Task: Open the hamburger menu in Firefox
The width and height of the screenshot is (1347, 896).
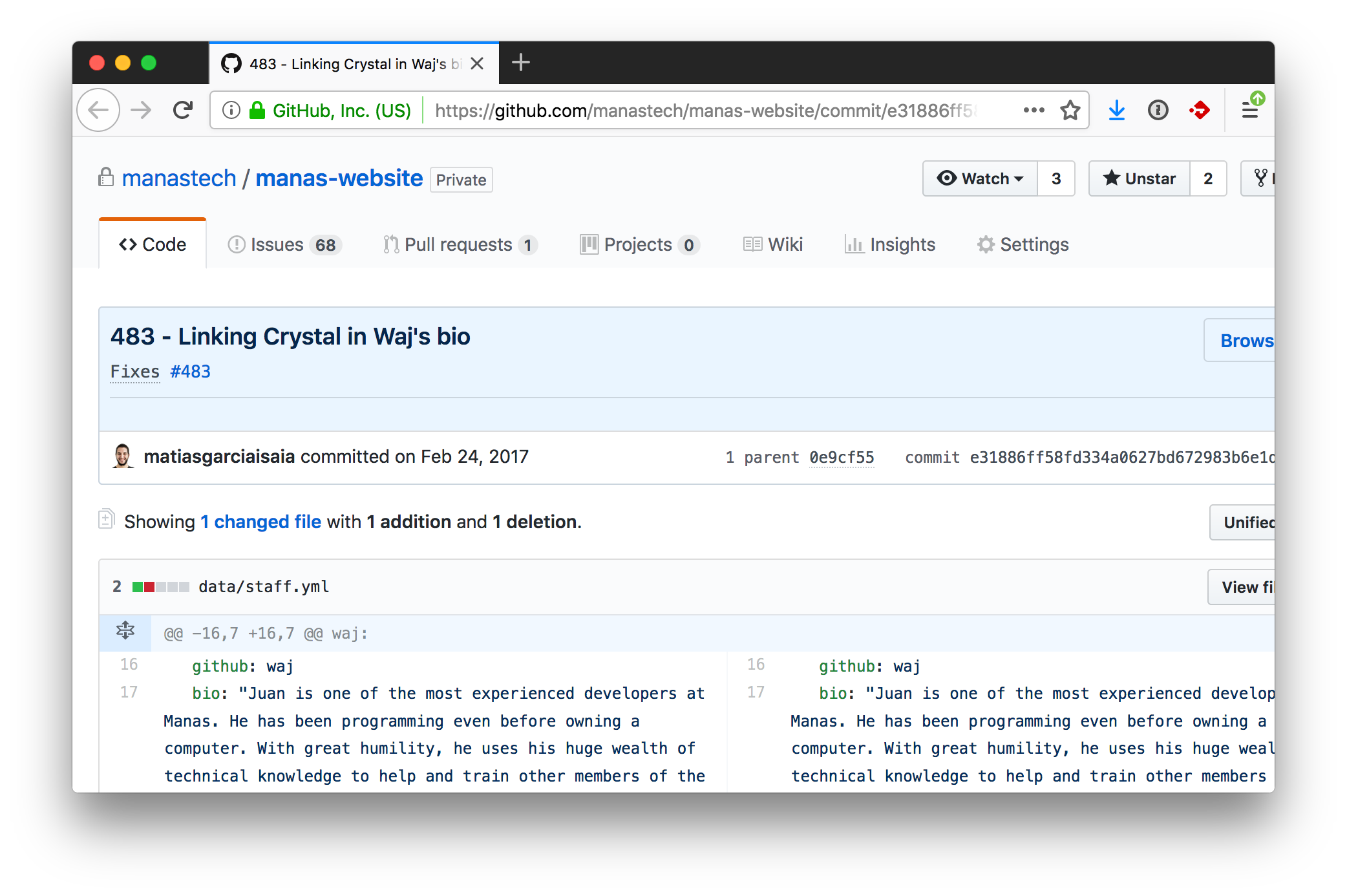Action: tap(1249, 111)
